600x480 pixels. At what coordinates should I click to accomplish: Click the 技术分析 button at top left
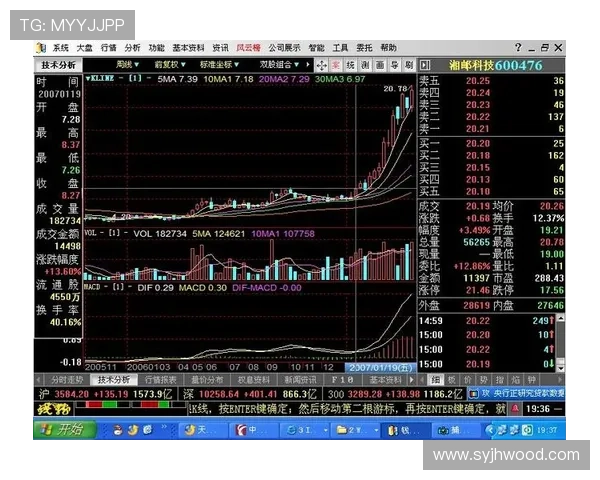[57, 65]
